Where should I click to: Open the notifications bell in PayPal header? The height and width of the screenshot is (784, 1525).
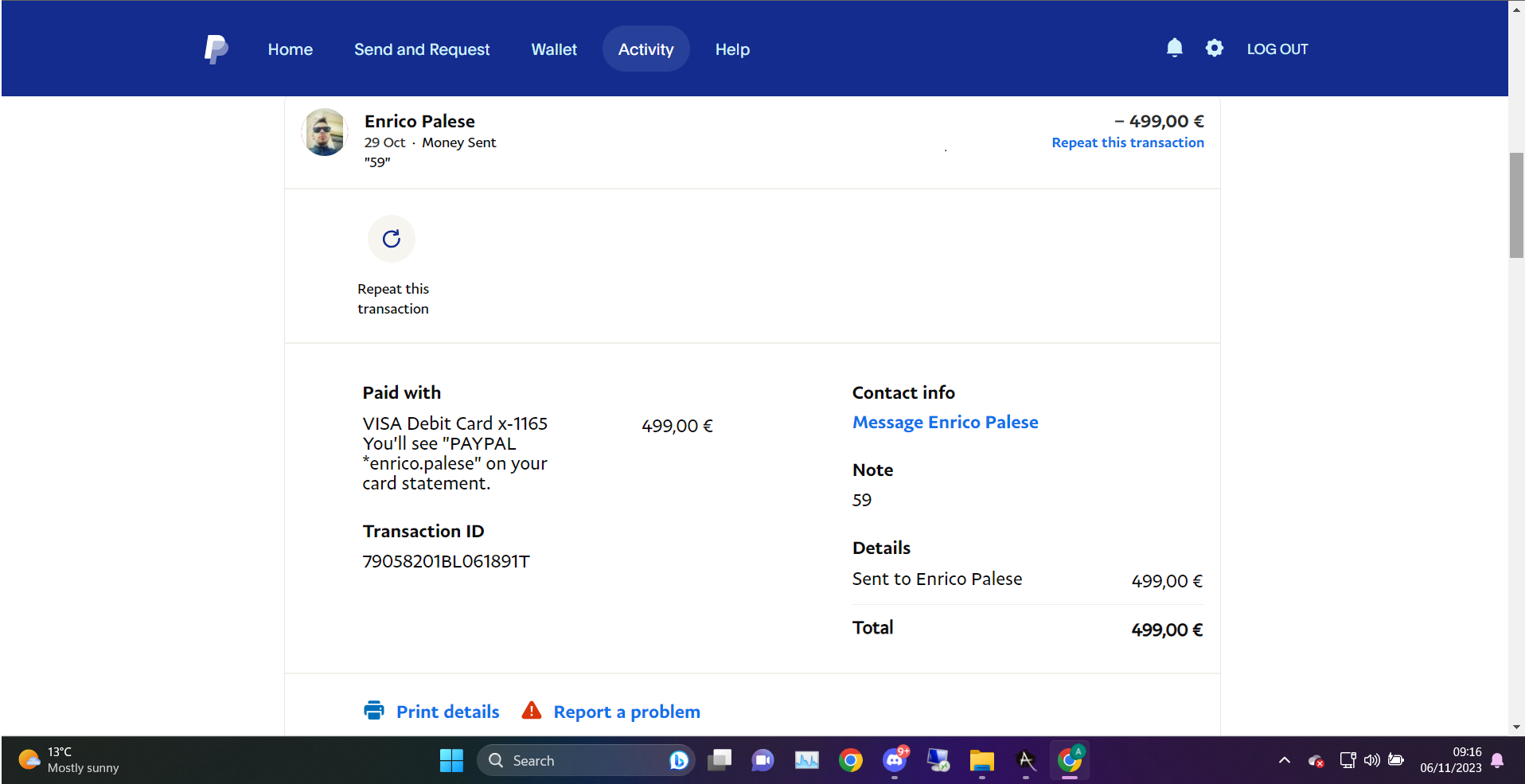point(1174,49)
